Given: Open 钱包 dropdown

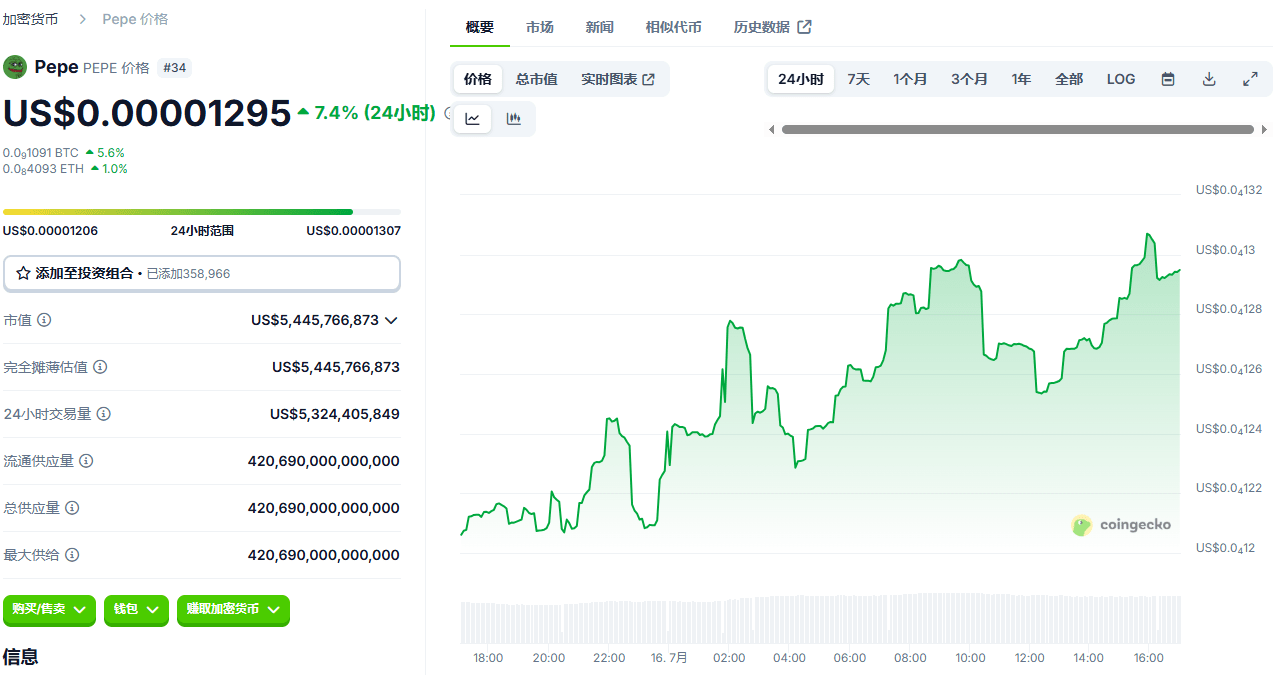Looking at the screenshot, I should (136, 609).
